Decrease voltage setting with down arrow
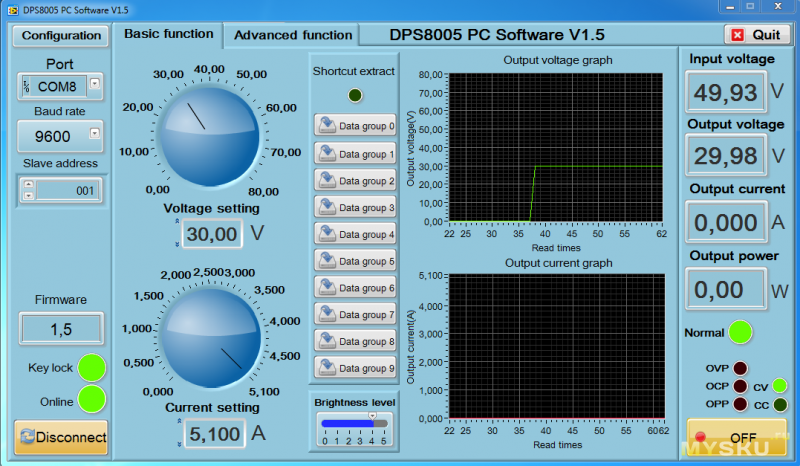 click(177, 244)
